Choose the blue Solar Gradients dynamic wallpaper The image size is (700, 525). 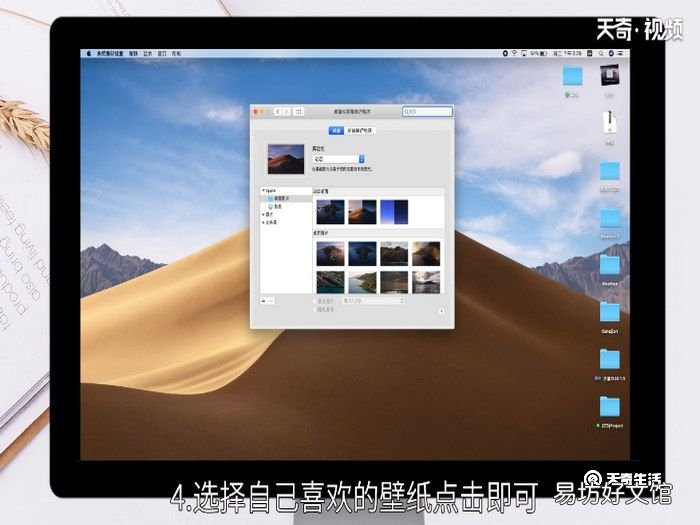pos(394,212)
